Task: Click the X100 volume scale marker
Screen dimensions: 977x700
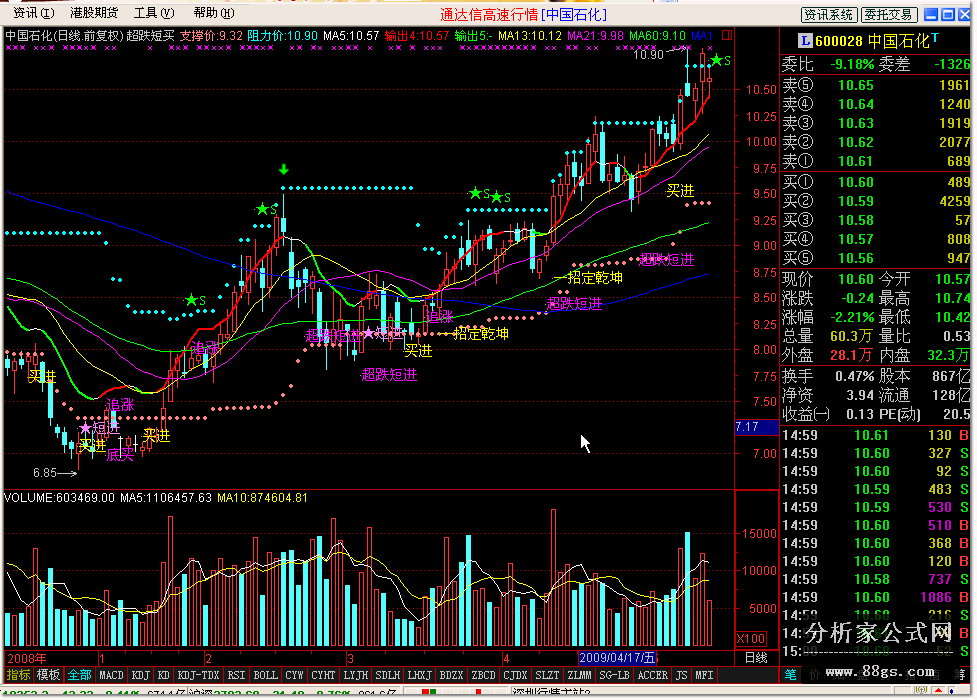Action: [750, 638]
